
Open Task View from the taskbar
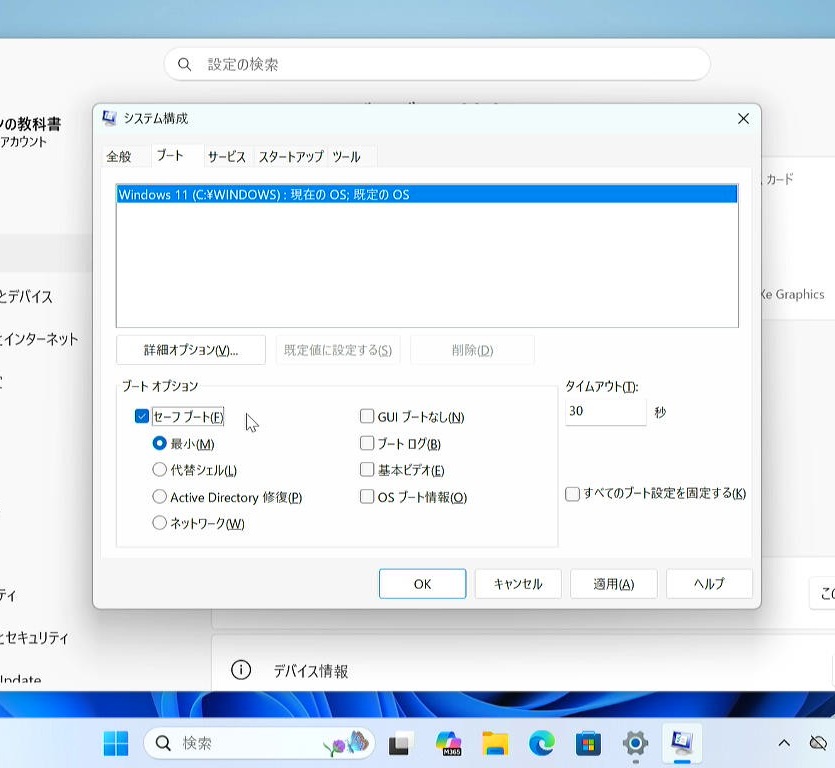402,744
